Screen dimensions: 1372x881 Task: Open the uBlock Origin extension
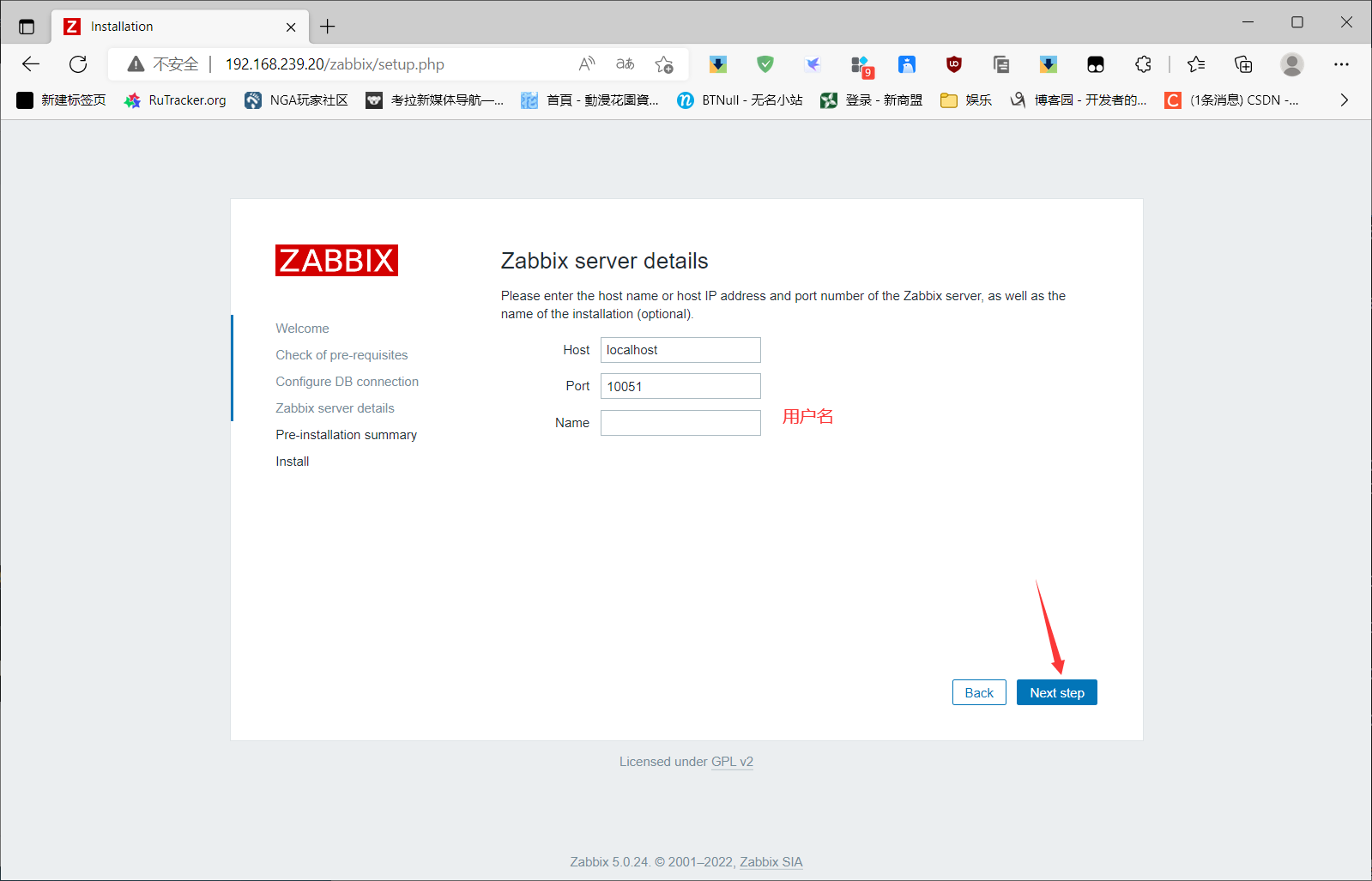tap(954, 64)
